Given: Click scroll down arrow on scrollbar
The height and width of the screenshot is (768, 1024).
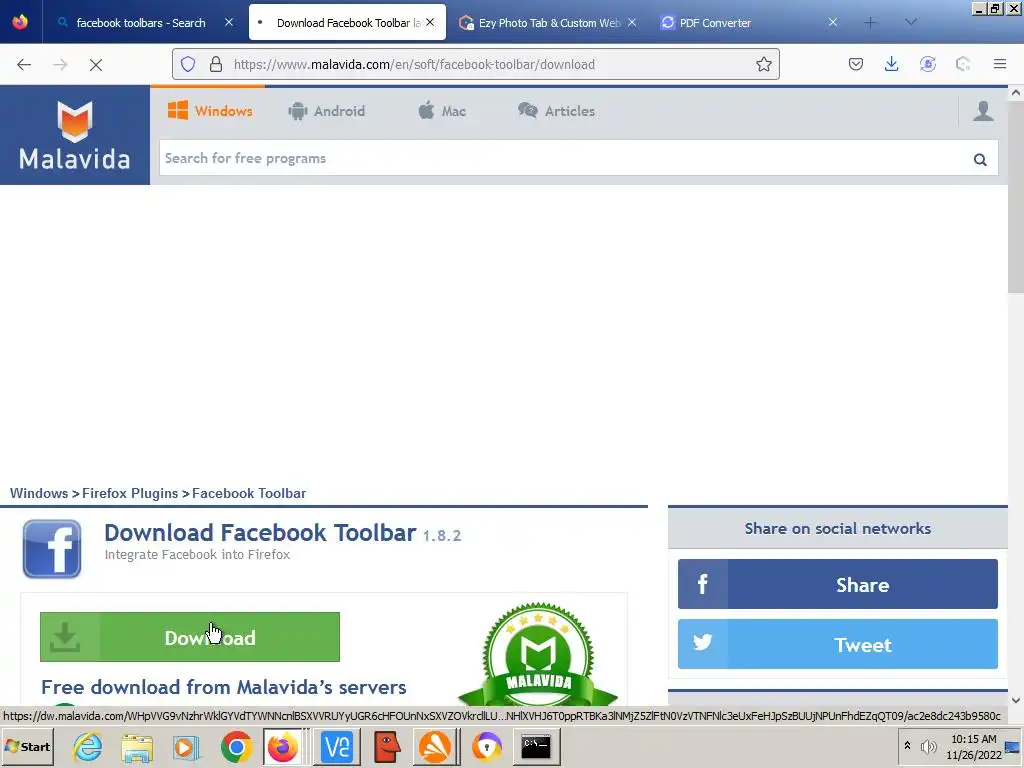Looking at the screenshot, I should [x=1016, y=701].
